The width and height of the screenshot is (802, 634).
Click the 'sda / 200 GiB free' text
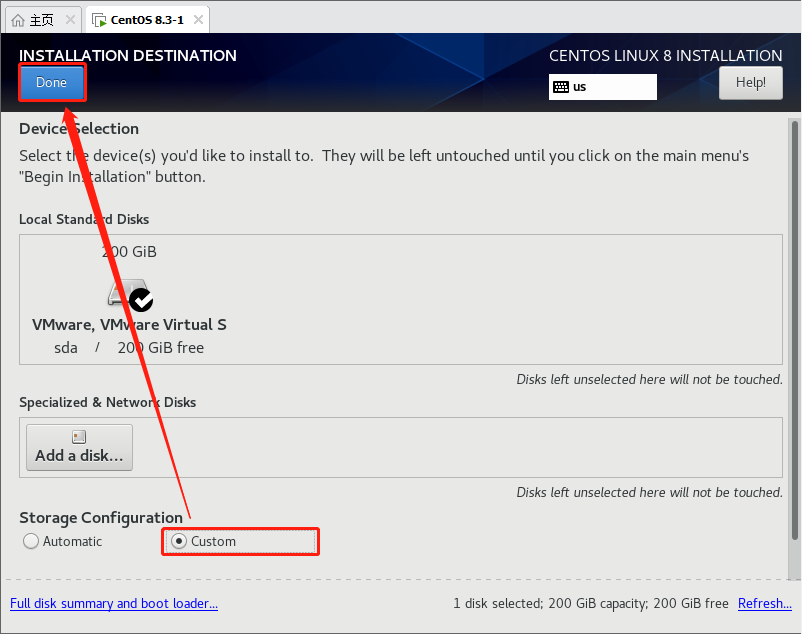click(x=129, y=348)
